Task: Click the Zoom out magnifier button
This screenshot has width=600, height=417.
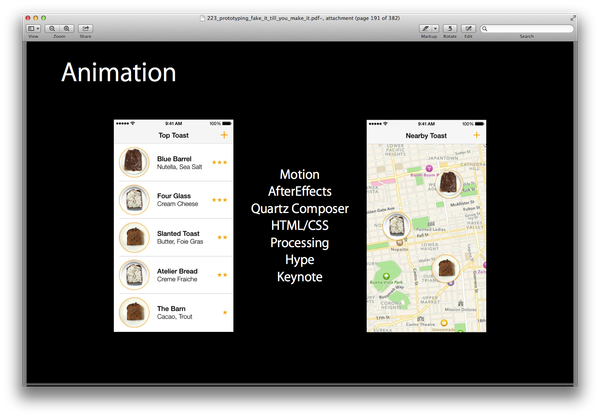Action: click(52, 29)
